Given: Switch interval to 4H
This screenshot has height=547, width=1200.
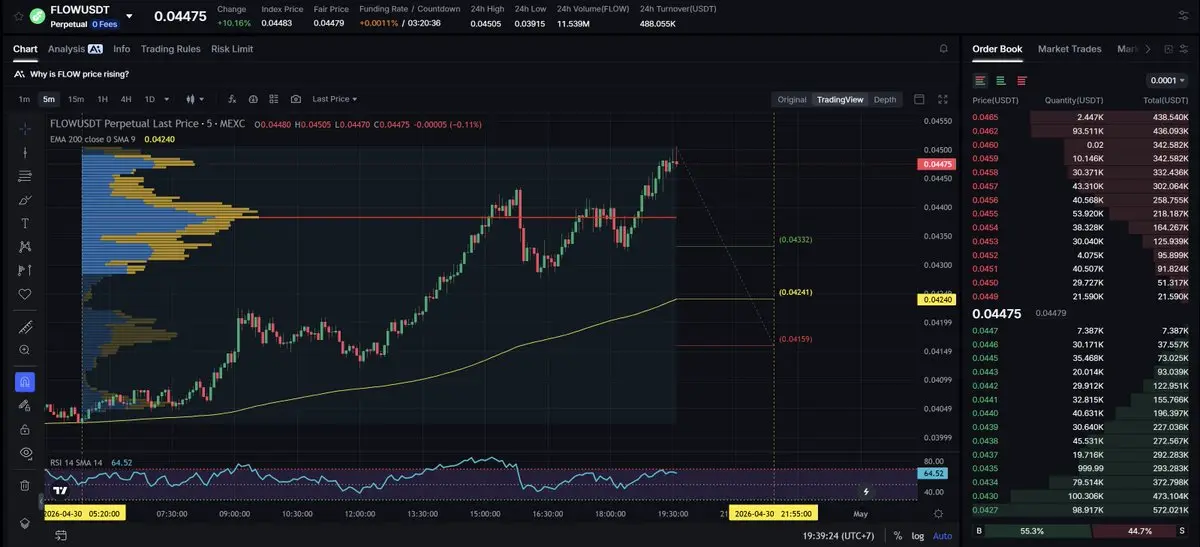Looking at the screenshot, I should pos(126,99).
